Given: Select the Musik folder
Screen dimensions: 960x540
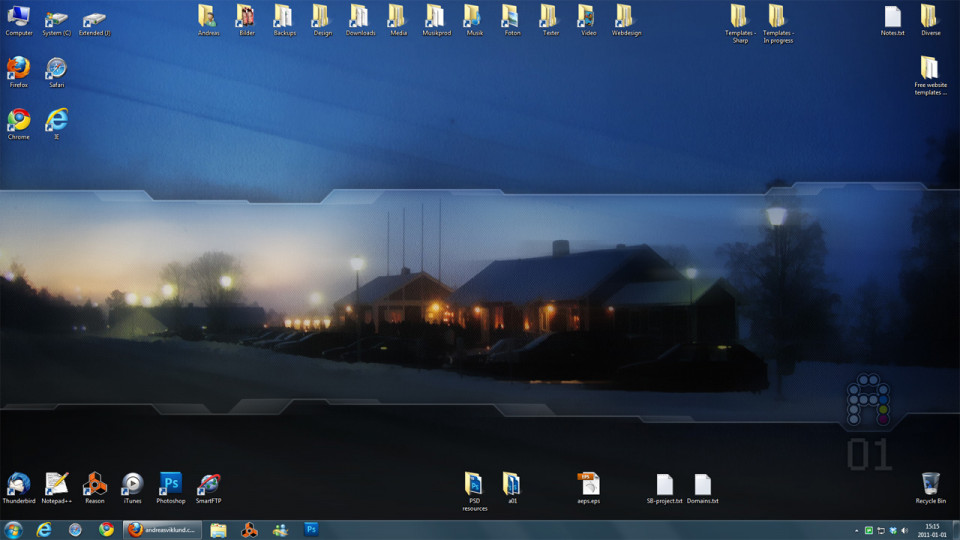Looking at the screenshot, I should tap(474, 20).
